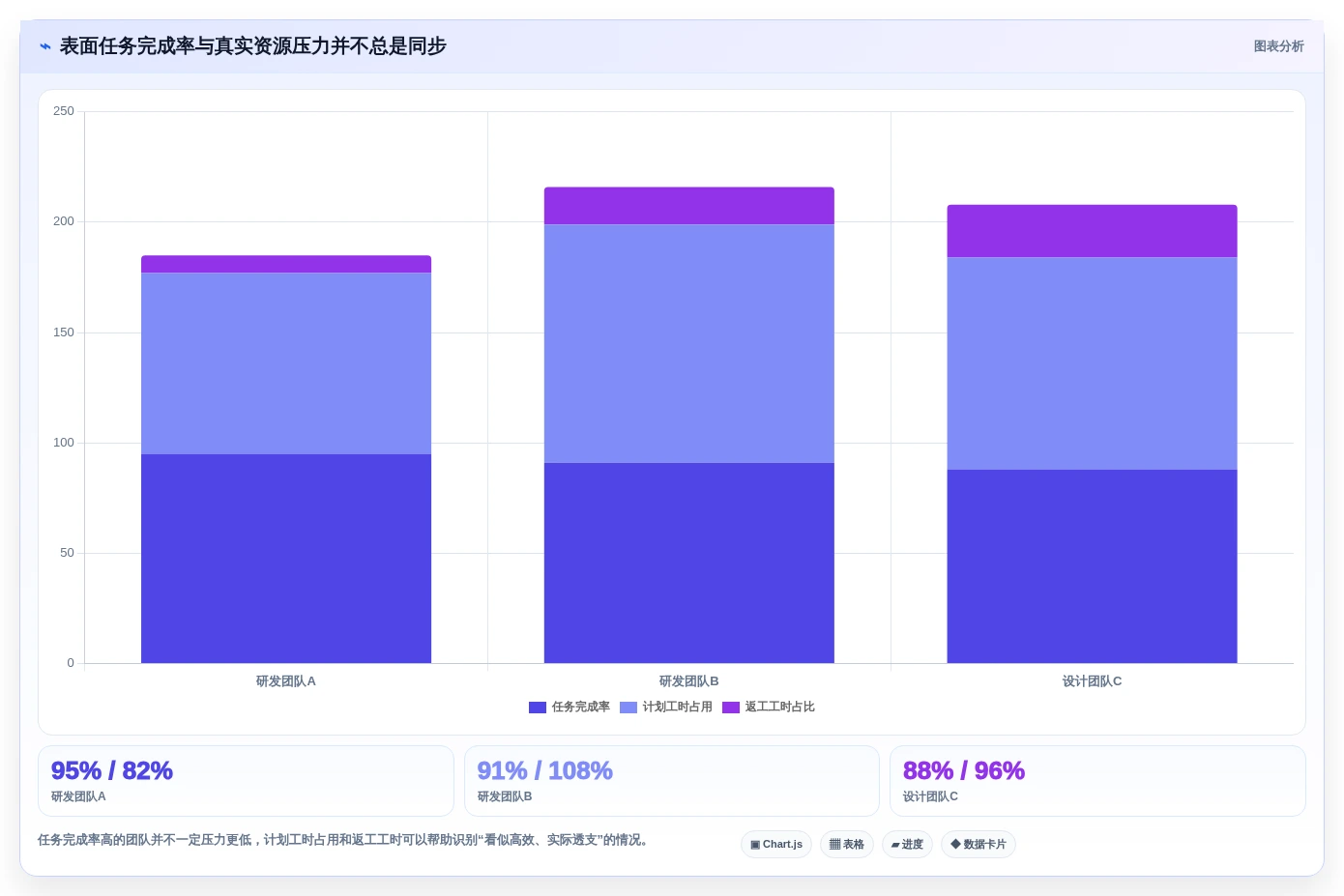Click 设计团队C light blue middle bar segment

1093,363
